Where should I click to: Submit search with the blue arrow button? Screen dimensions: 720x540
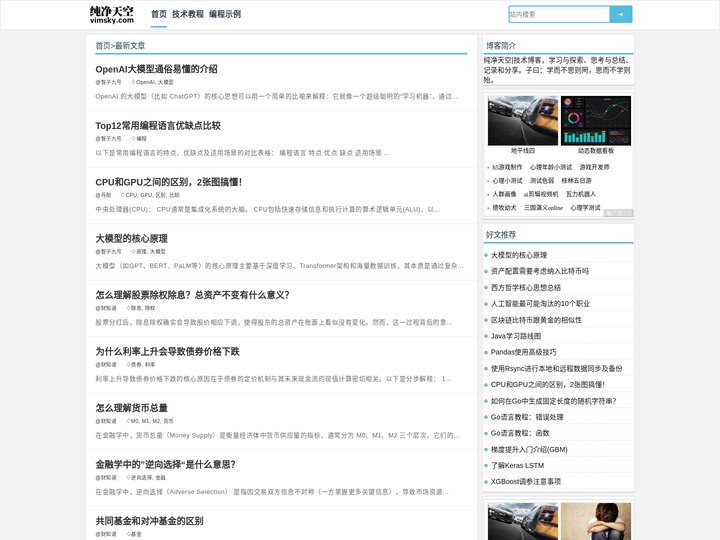pos(621,14)
